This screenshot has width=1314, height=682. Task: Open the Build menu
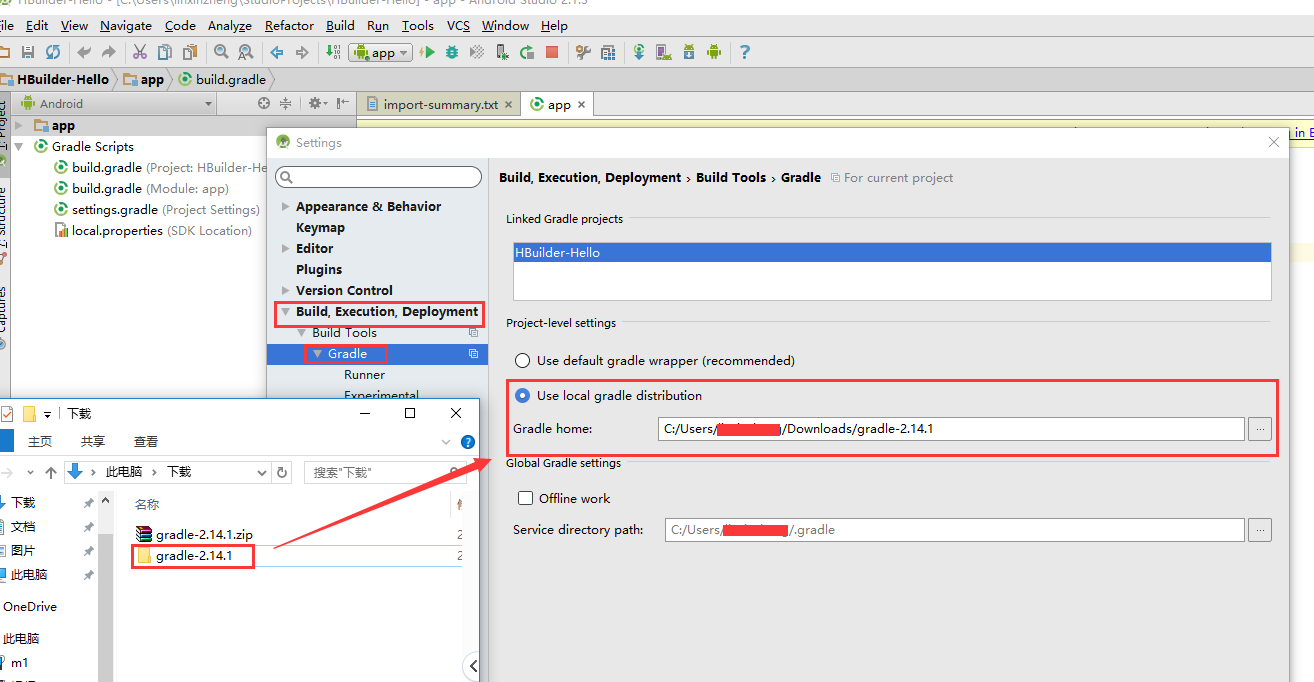pos(340,26)
